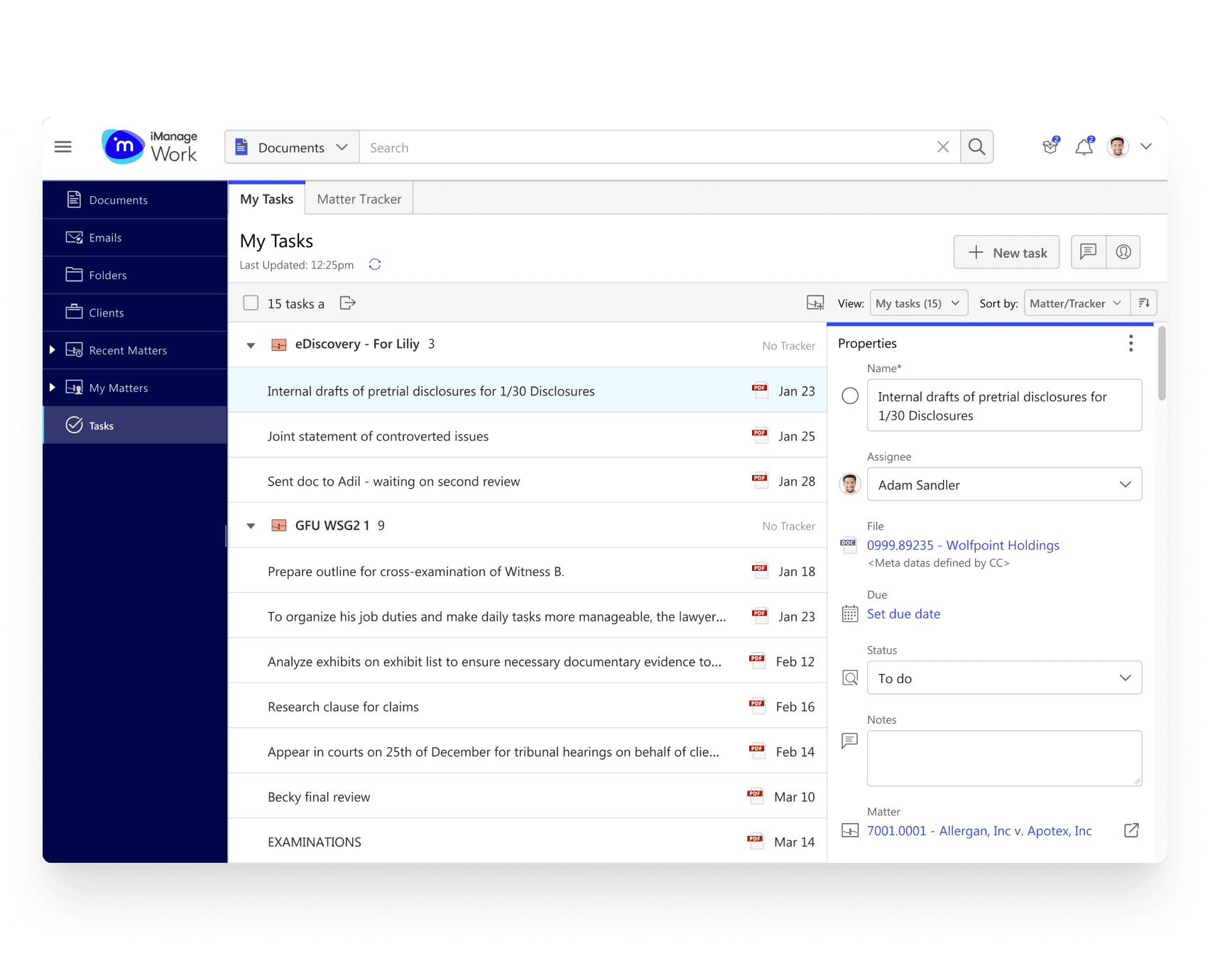Open the hamburger navigation menu
The height and width of the screenshot is (980, 1210).
(63, 146)
